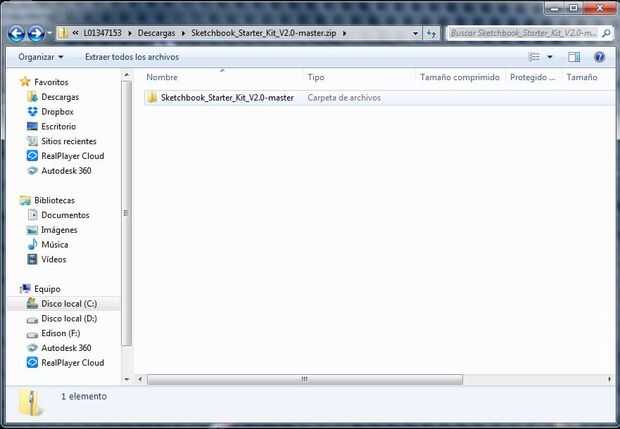Open the view options dropdown arrow
The width and height of the screenshot is (620, 429).
(x=550, y=57)
